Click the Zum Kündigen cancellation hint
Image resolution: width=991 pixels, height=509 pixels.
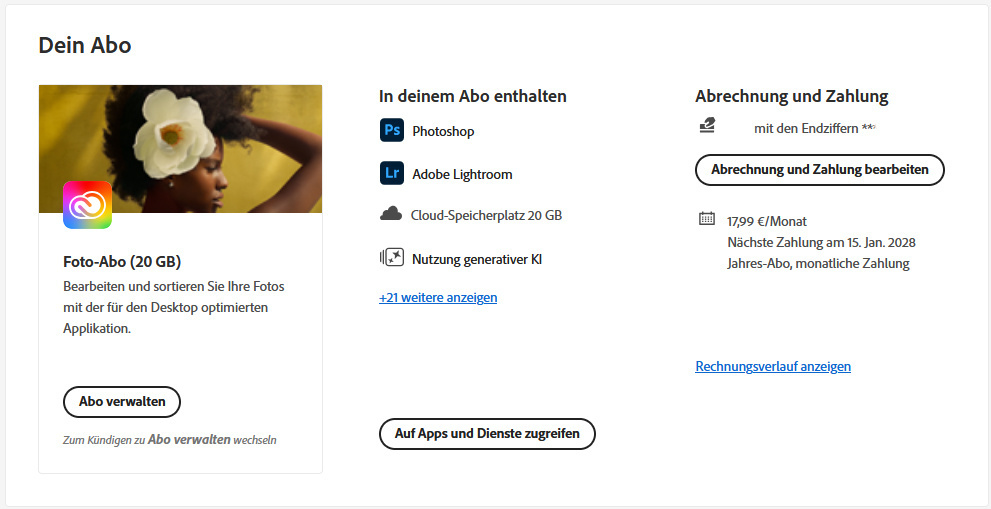click(169, 439)
